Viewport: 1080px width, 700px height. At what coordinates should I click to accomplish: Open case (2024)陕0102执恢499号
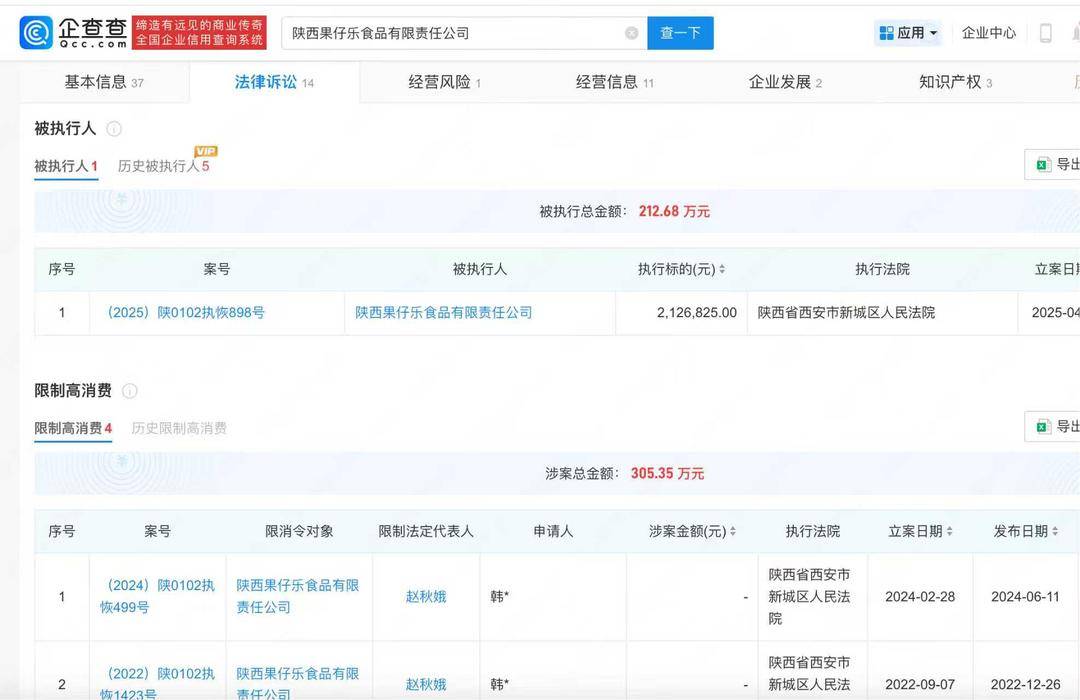[158, 596]
